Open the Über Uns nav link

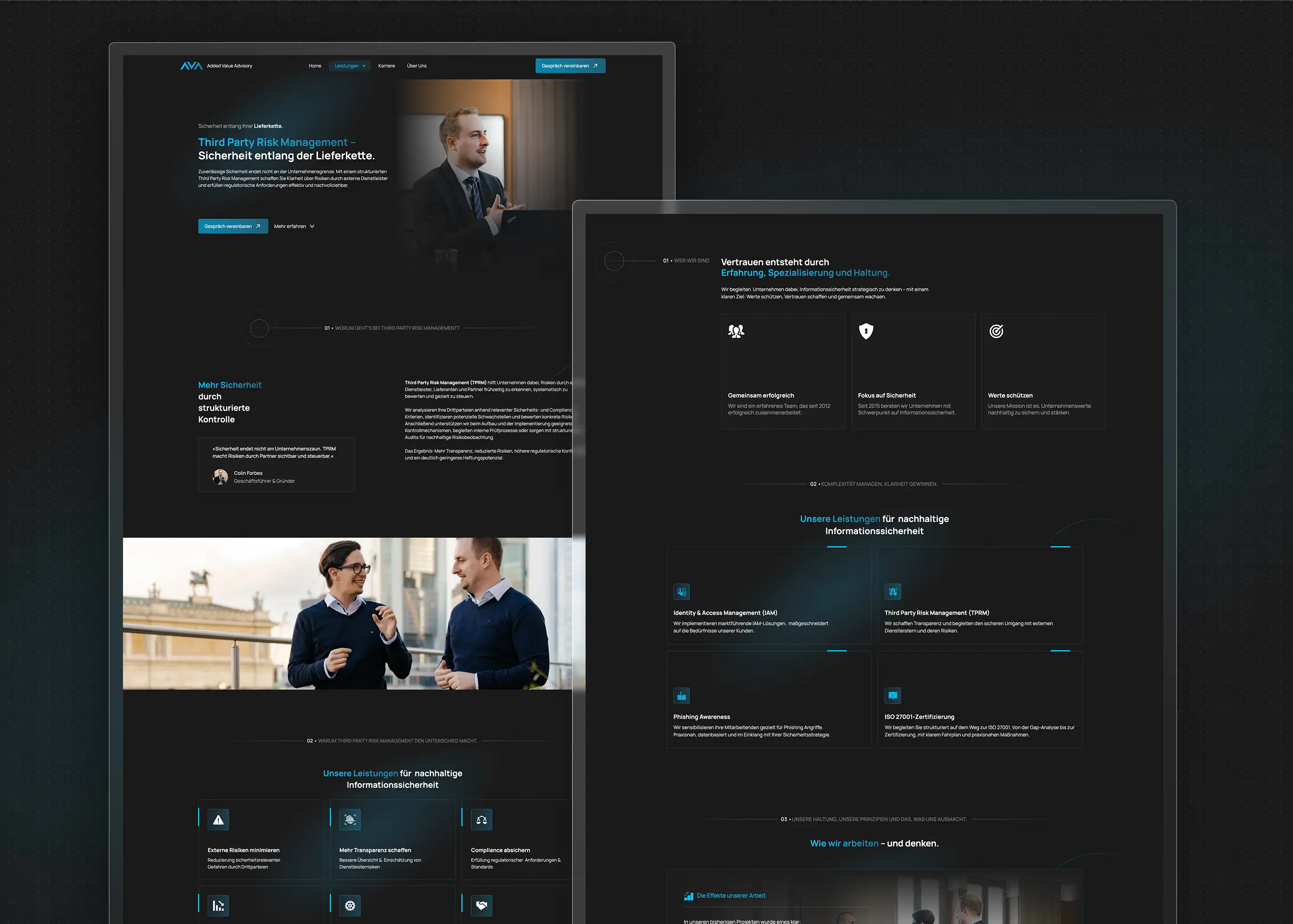[x=416, y=66]
